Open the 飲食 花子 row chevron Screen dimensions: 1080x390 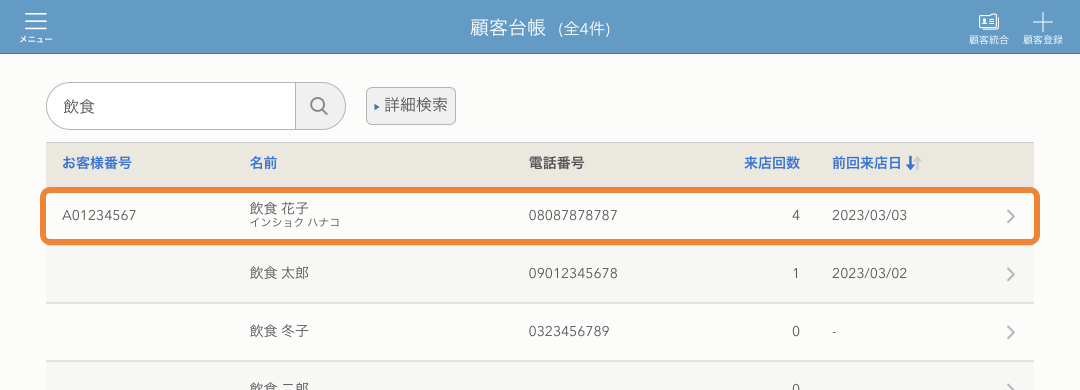[1010, 216]
